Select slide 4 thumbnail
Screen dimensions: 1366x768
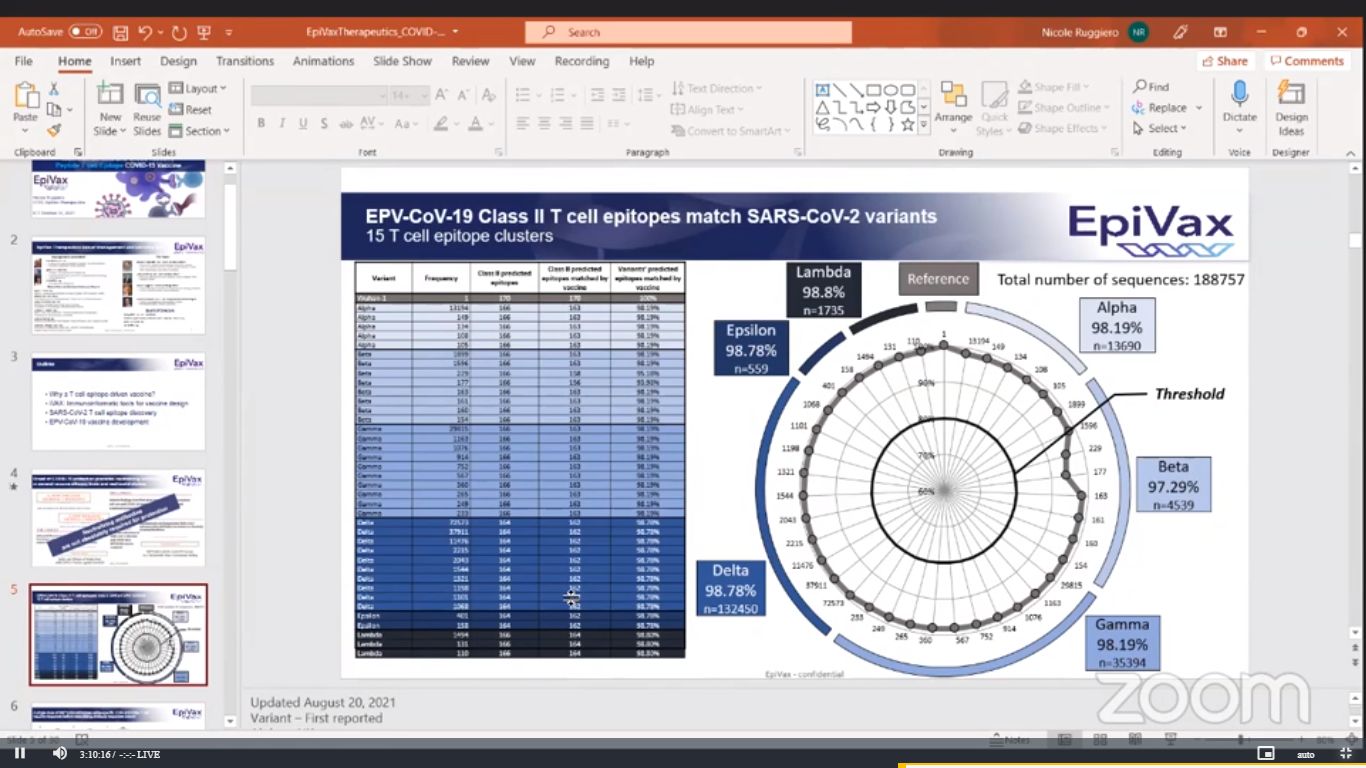(118, 517)
